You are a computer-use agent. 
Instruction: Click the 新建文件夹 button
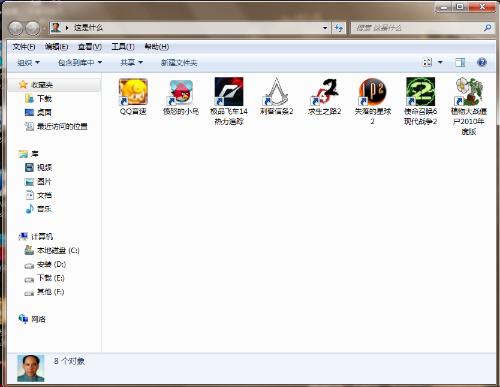pos(179,63)
